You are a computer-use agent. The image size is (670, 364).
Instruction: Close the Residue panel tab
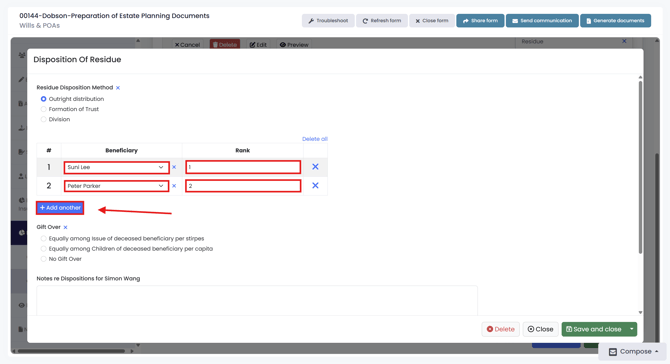[624, 41]
